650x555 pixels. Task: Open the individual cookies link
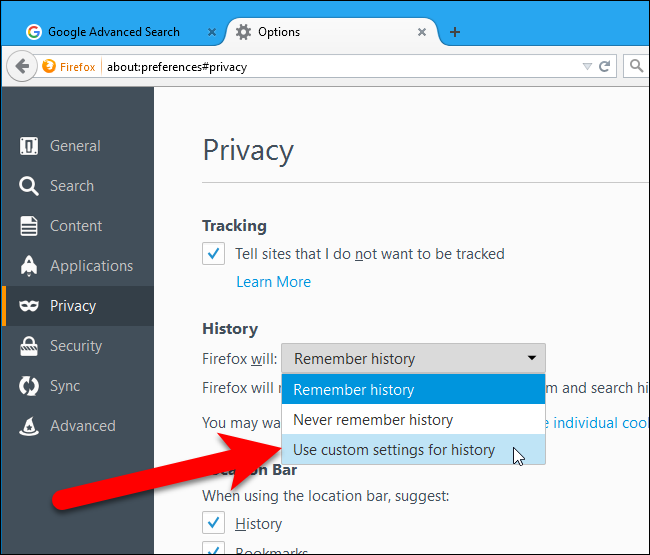click(x=599, y=423)
